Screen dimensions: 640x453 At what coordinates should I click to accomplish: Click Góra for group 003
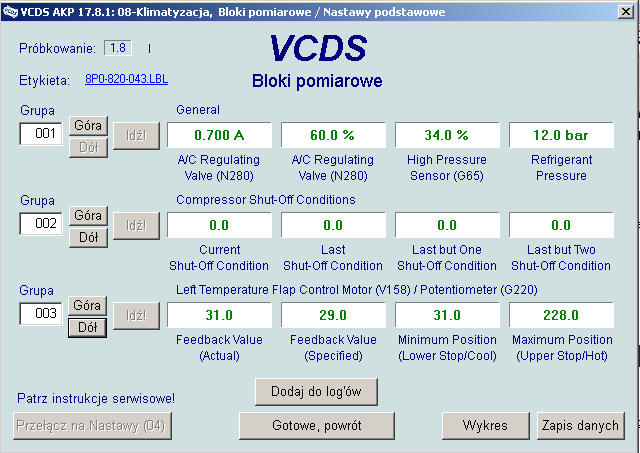click(x=87, y=305)
